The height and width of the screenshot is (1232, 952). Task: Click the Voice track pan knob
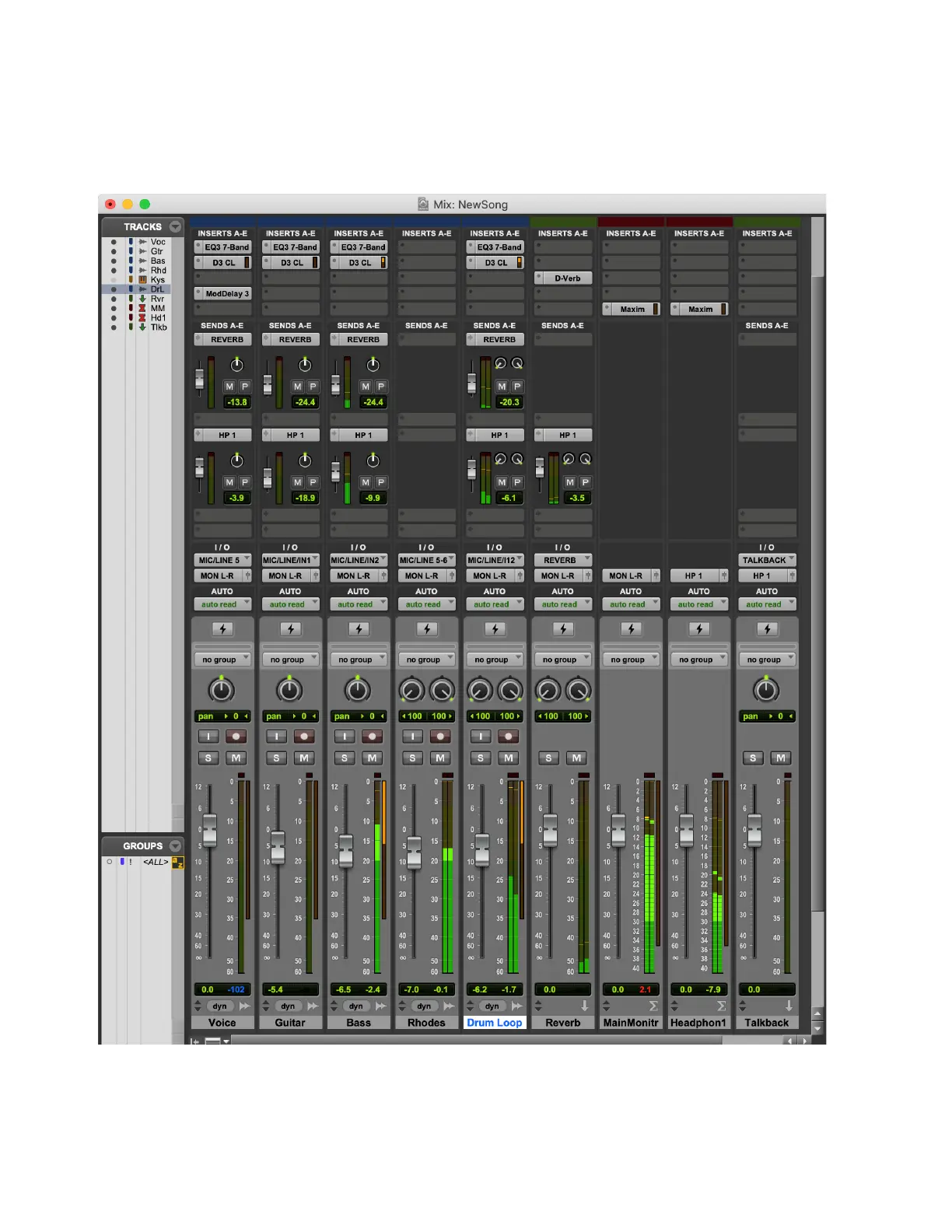click(x=222, y=690)
